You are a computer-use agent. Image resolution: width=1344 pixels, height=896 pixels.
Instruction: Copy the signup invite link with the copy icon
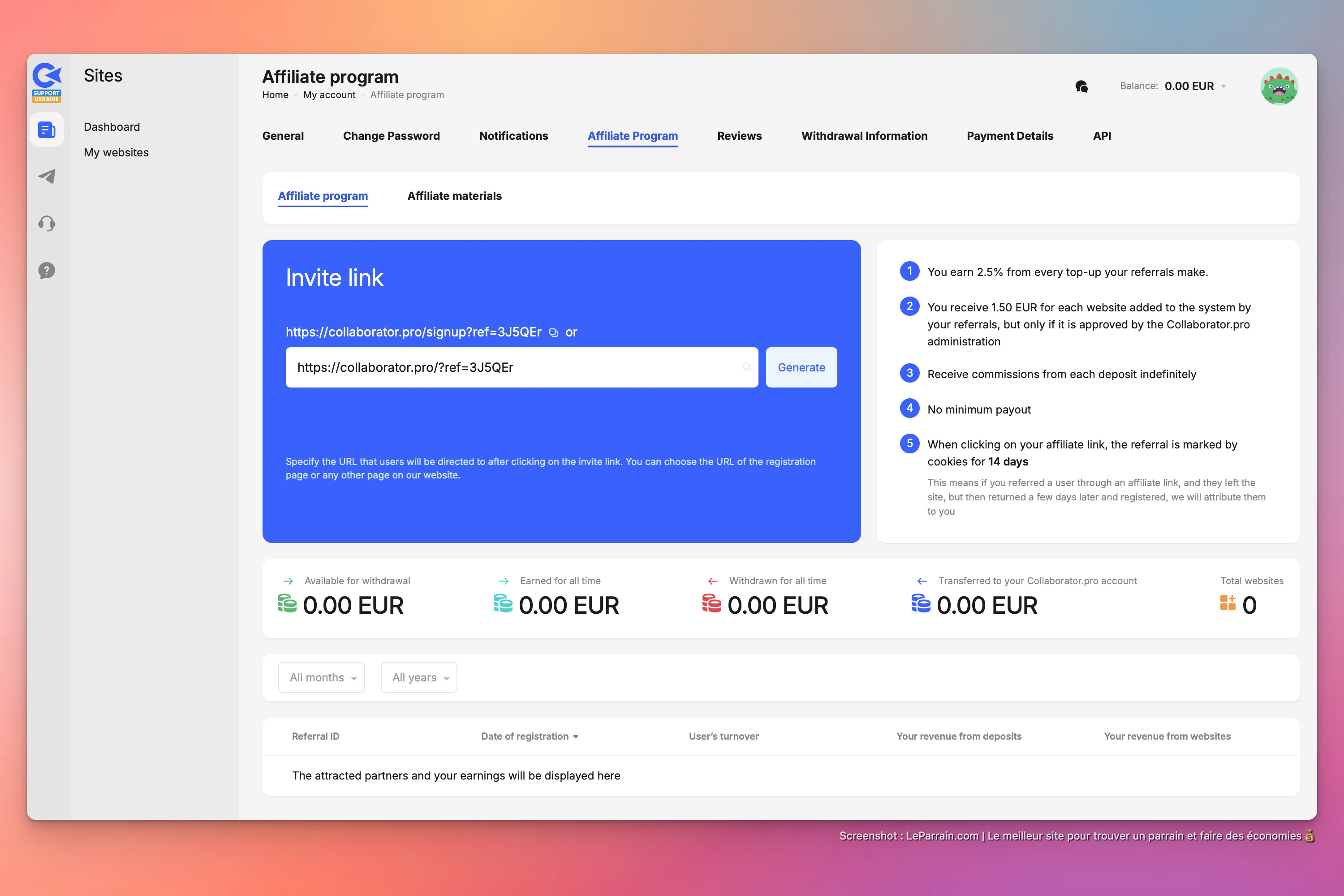point(553,332)
